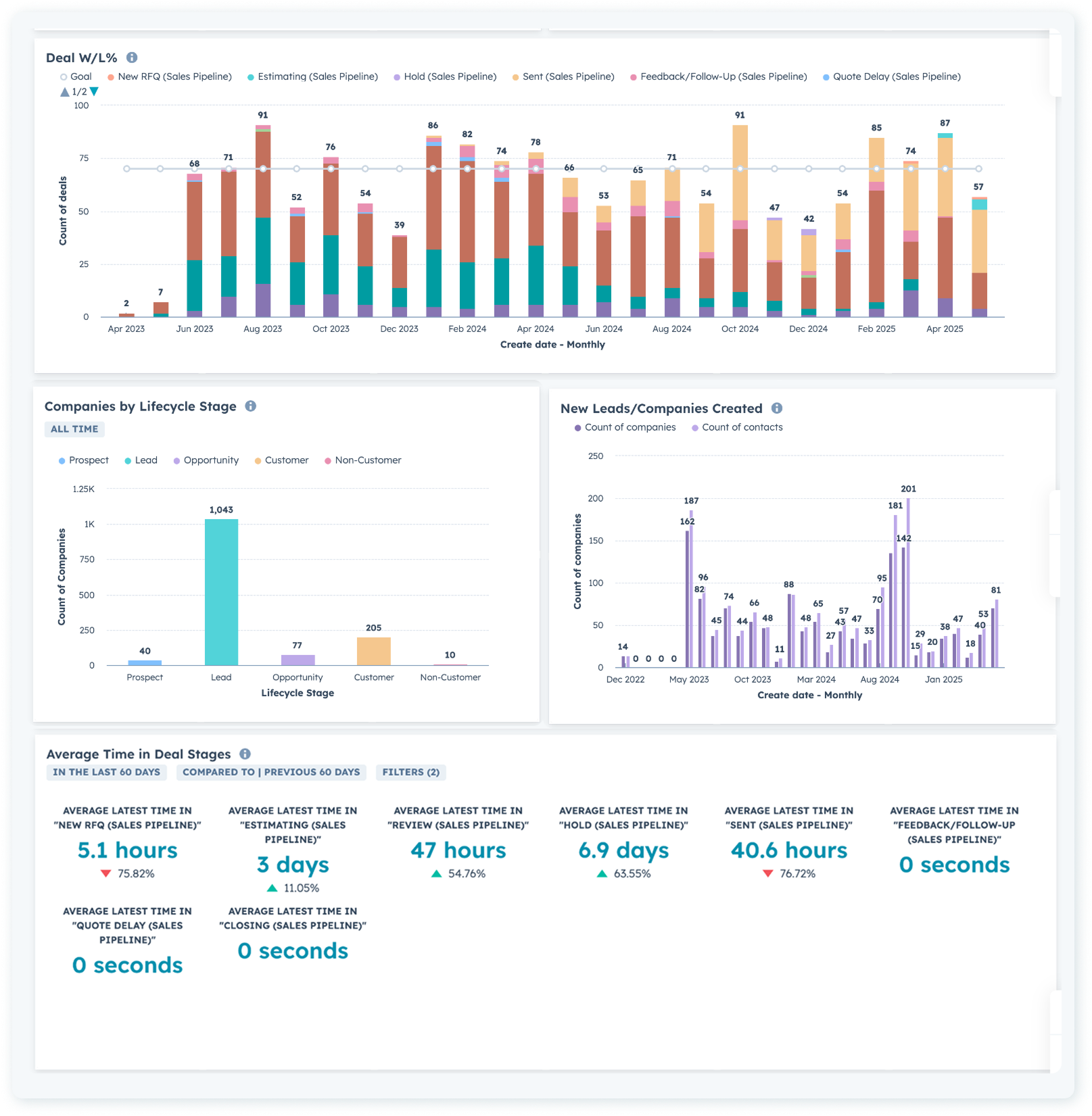The height and width of the screenshot is (1116, 1092).
Task: Toggle Count of contacts legend series
Action: [738, 427]
